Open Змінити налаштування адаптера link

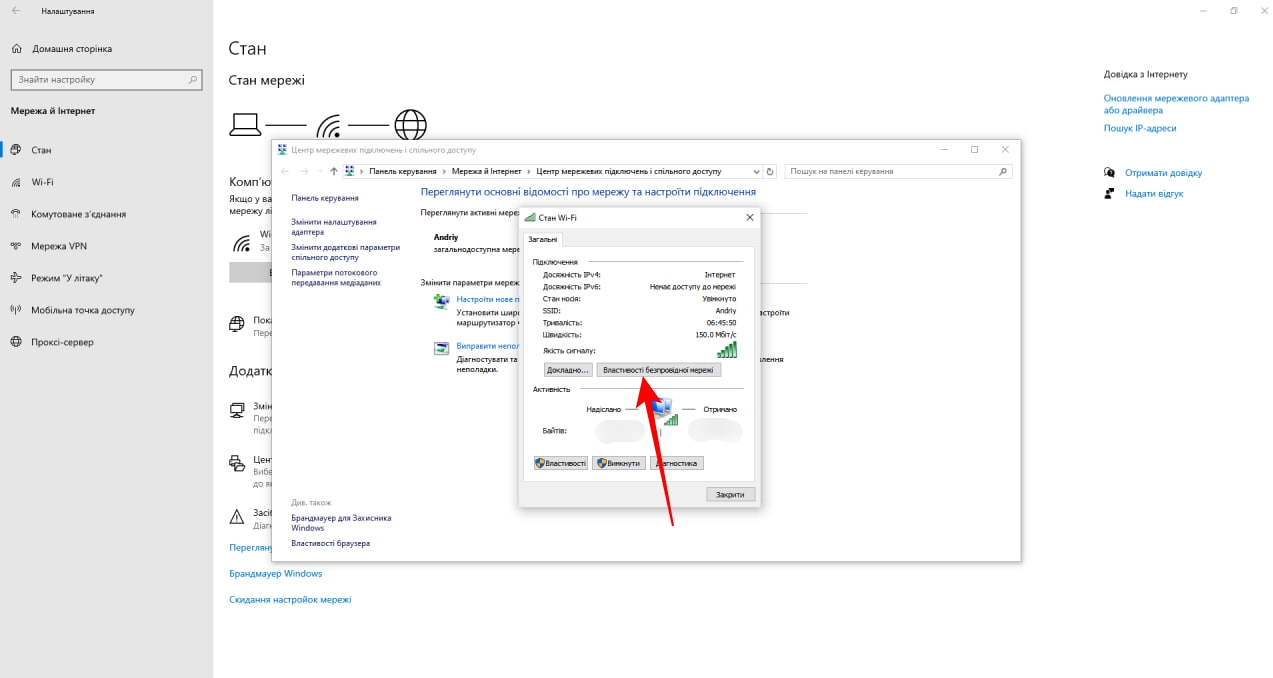coord(333,227)
